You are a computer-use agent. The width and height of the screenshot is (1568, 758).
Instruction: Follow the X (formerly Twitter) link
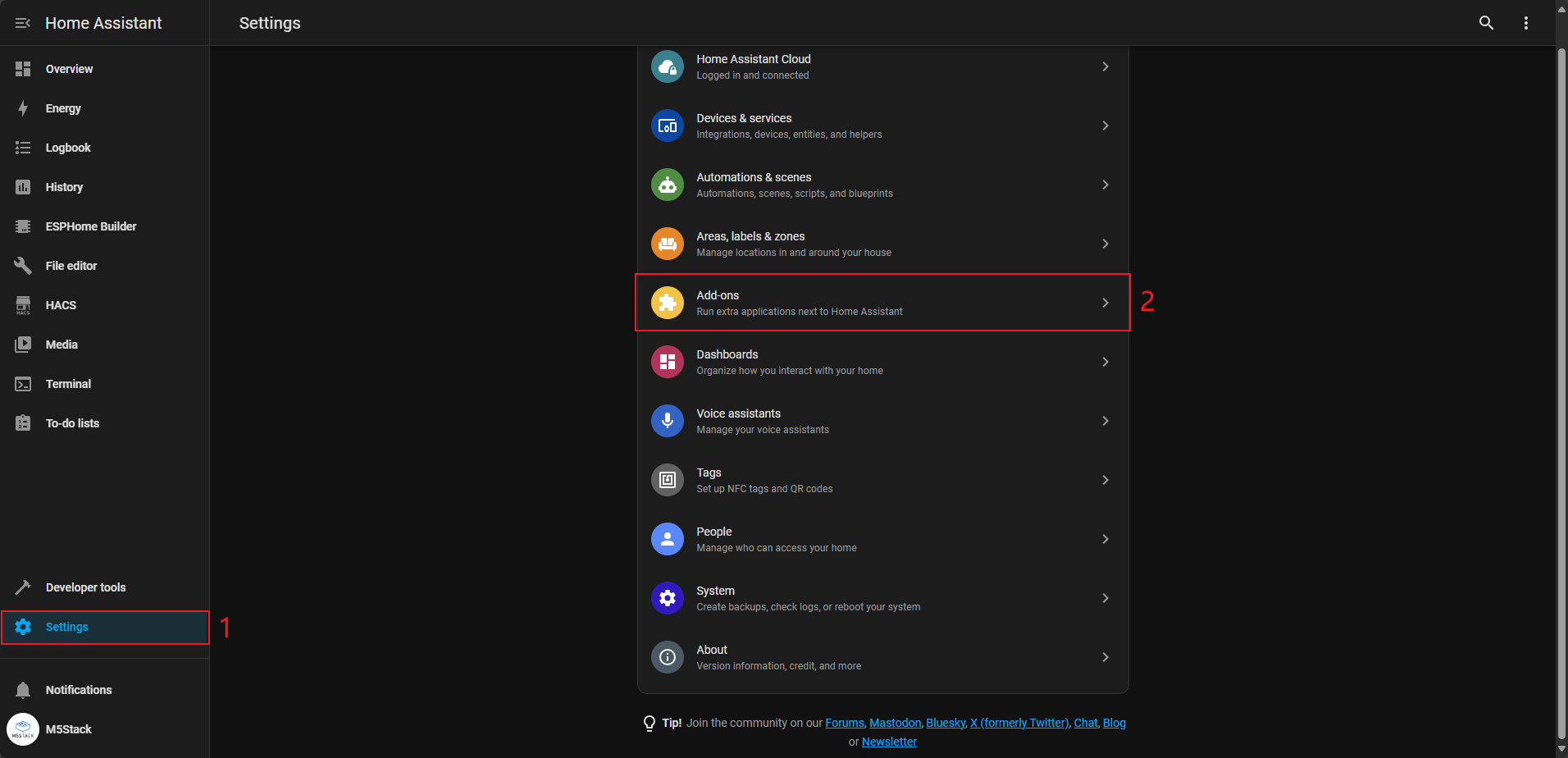[x=1019, y=723]
